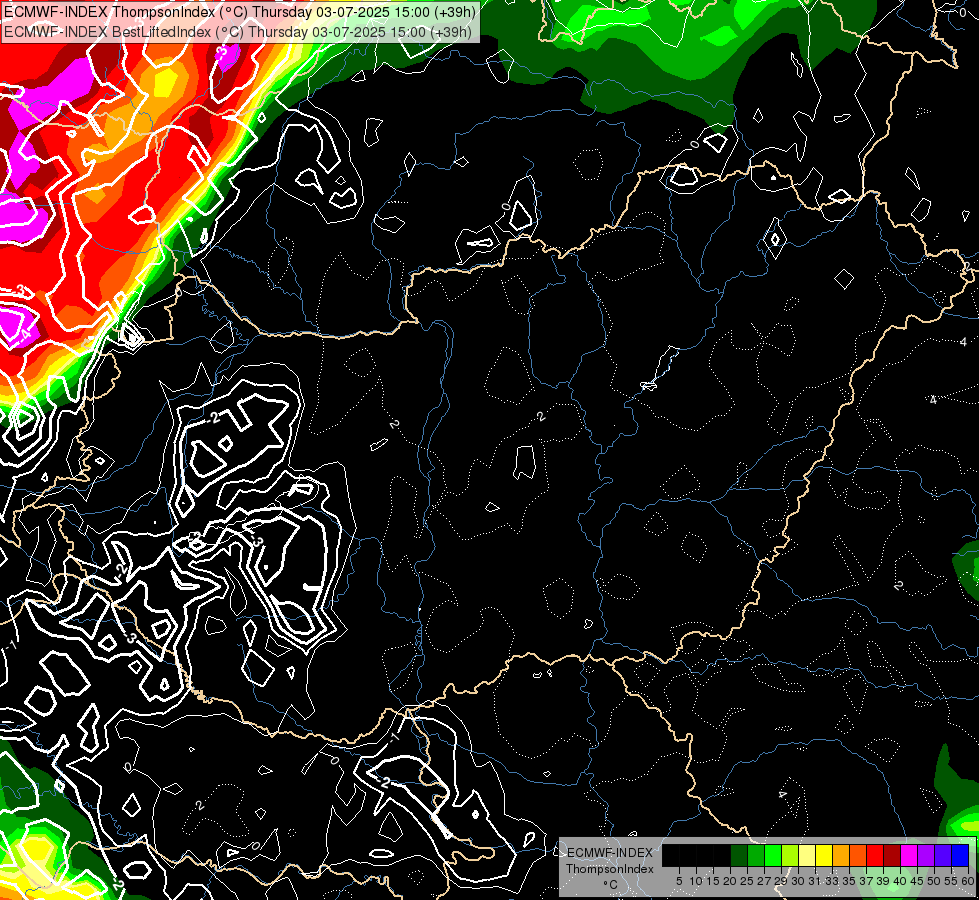
Task: Click the medium green 25-27 legend swatch
Action: (756, 855)
